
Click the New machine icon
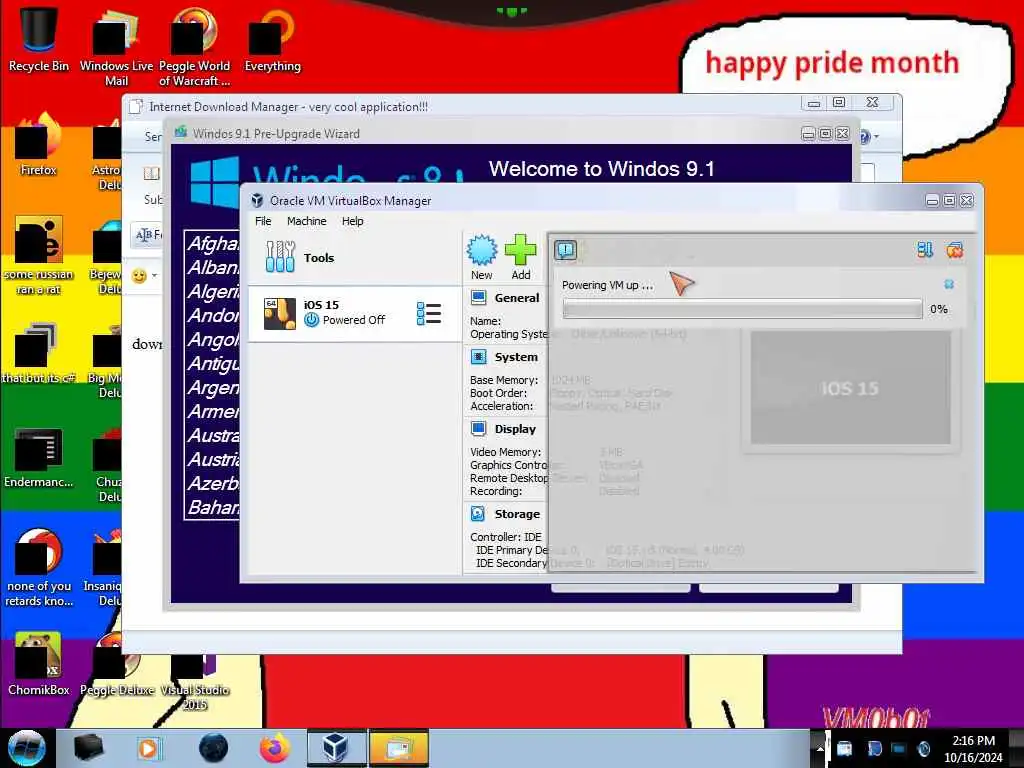tap(482, 250)
